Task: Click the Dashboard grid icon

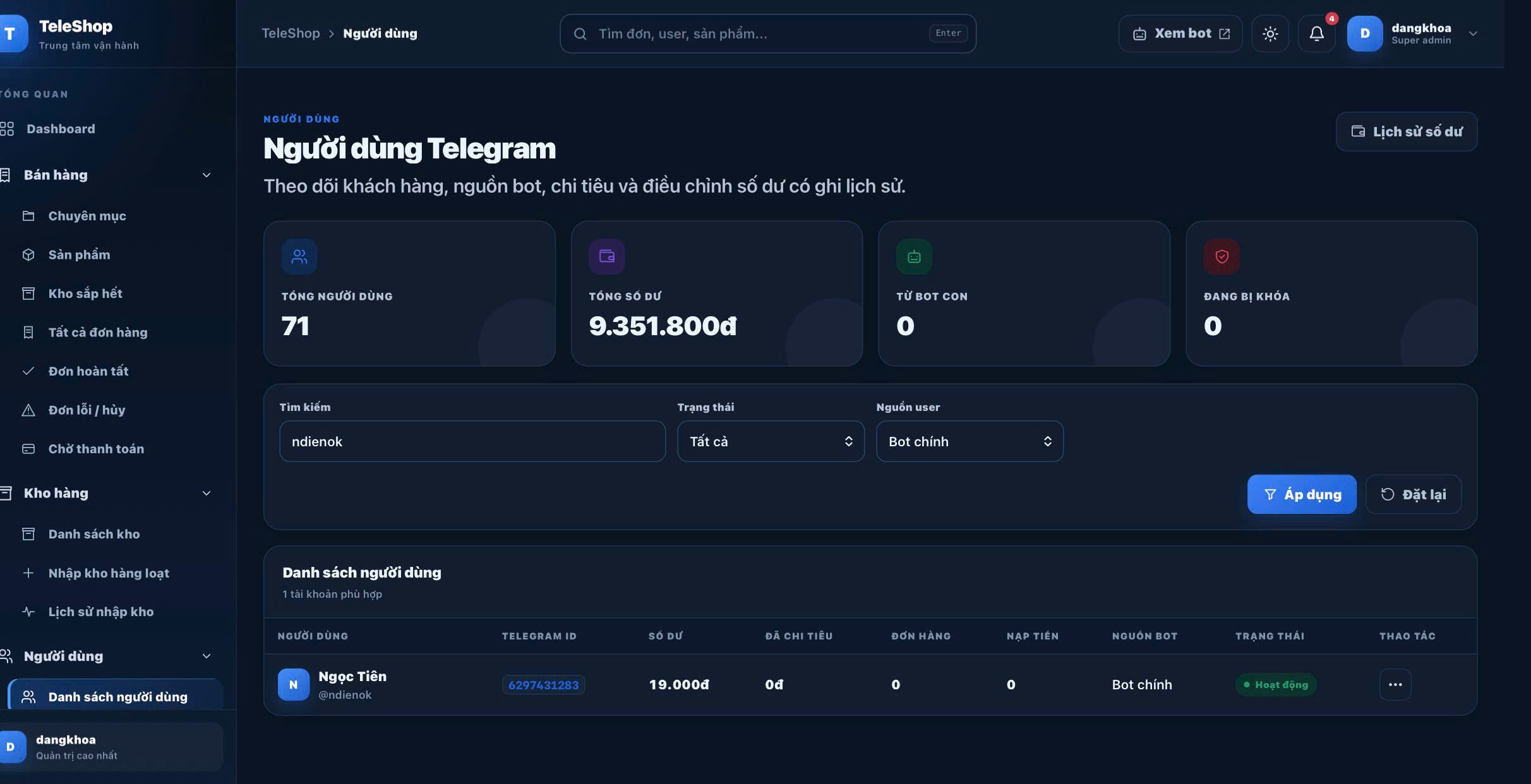Action: click(7, 129)
